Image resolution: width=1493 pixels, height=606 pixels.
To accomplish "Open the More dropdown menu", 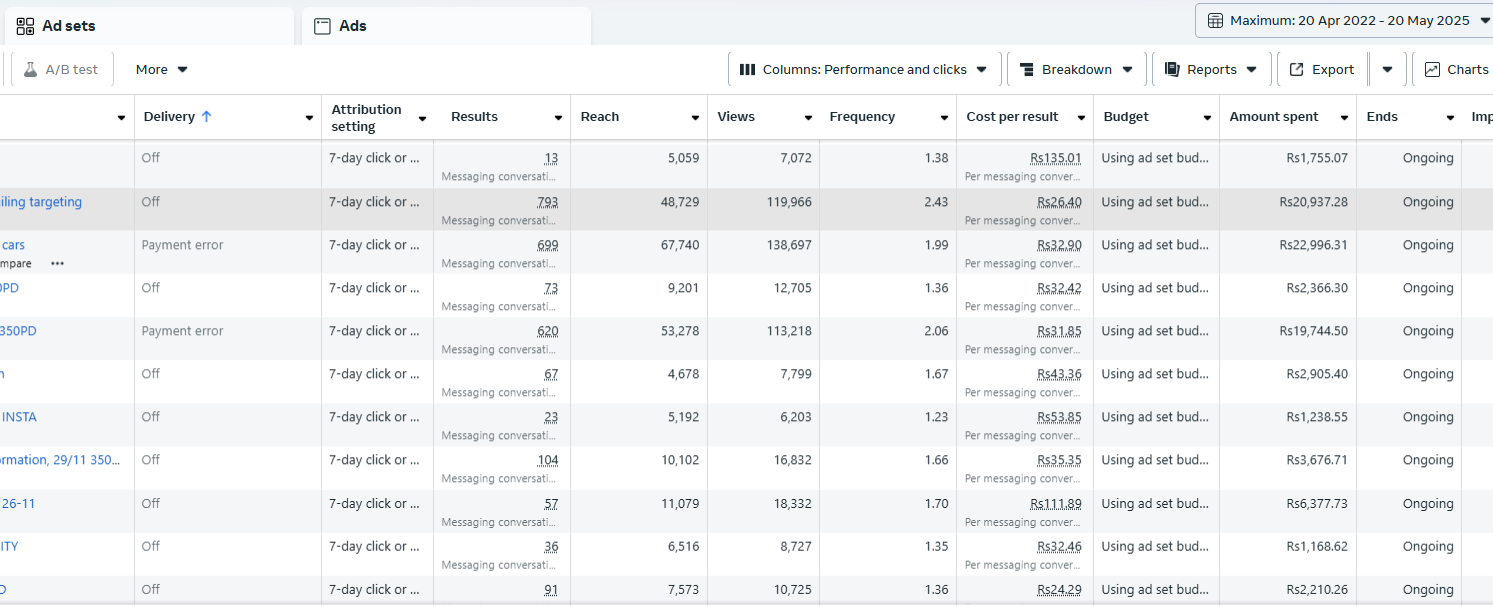I will [161, 70].
